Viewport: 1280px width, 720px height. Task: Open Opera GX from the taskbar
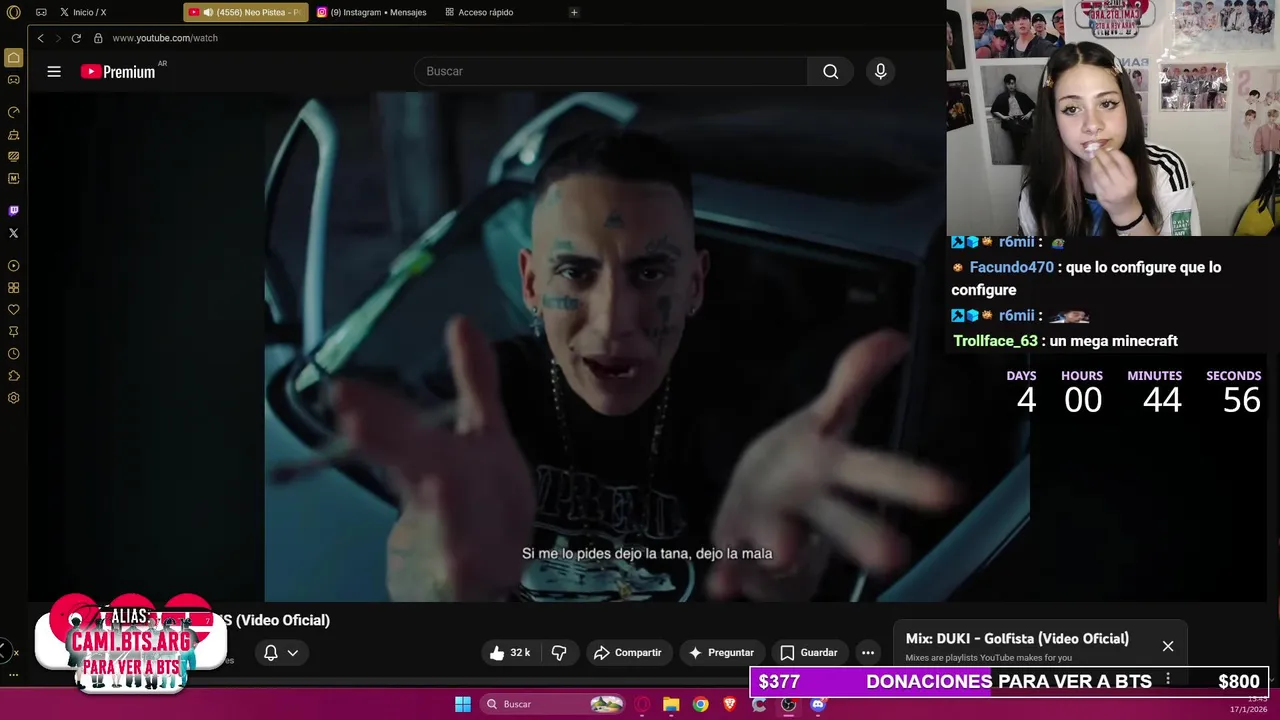(642, 704)
